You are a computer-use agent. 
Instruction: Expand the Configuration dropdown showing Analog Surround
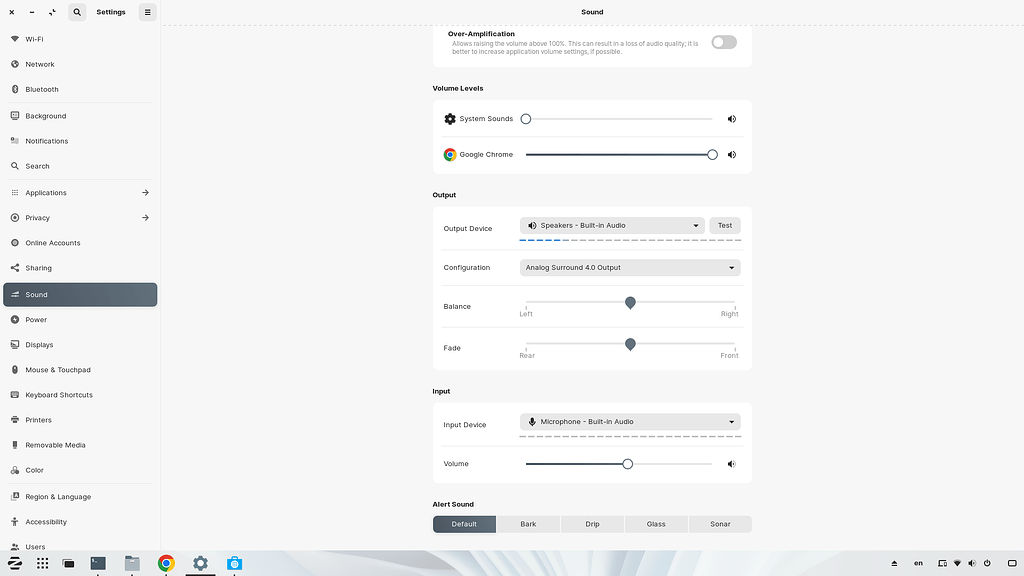[629, 267]
